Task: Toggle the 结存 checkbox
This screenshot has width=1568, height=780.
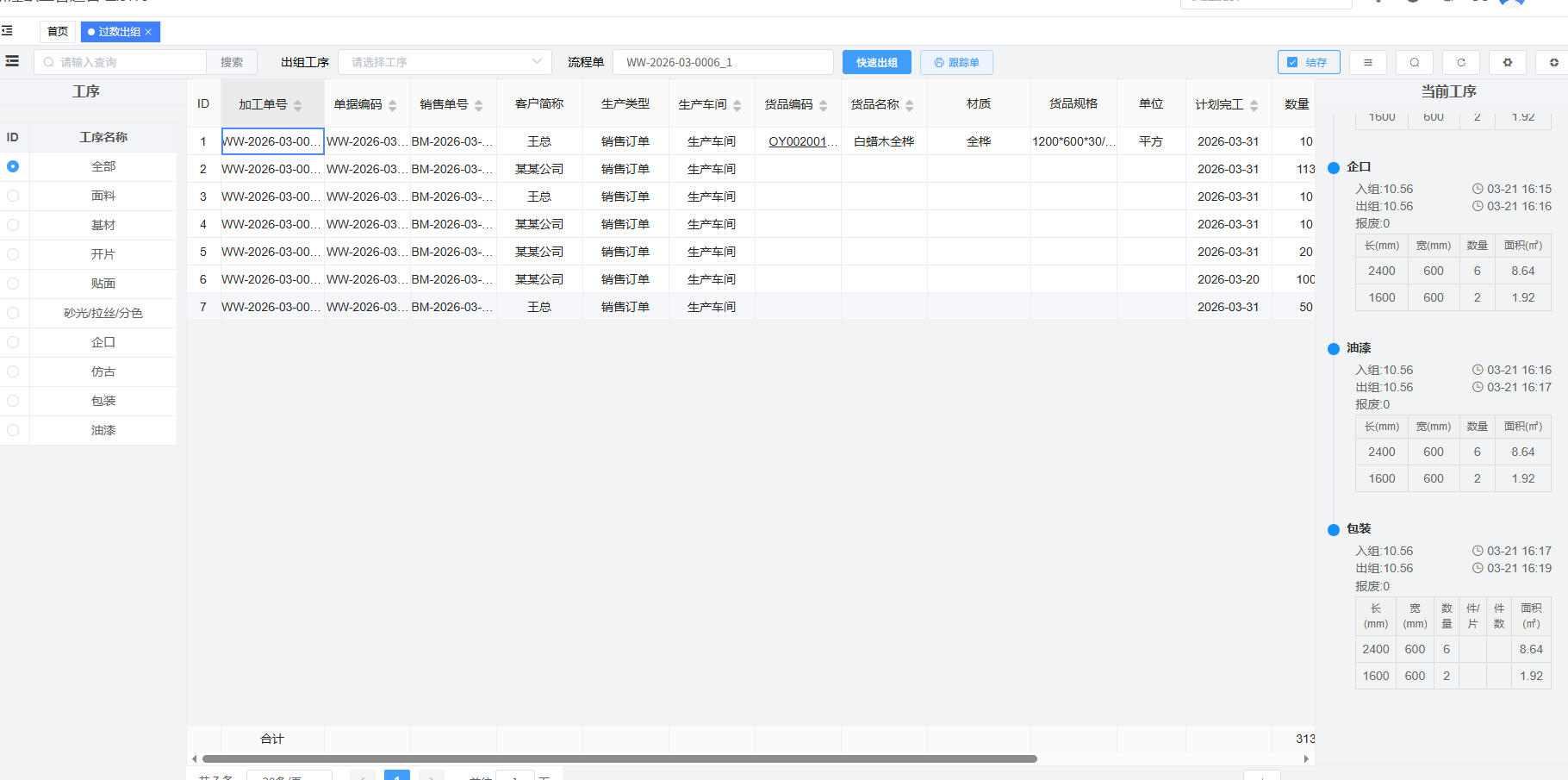Action: [x=1292, y=62]
